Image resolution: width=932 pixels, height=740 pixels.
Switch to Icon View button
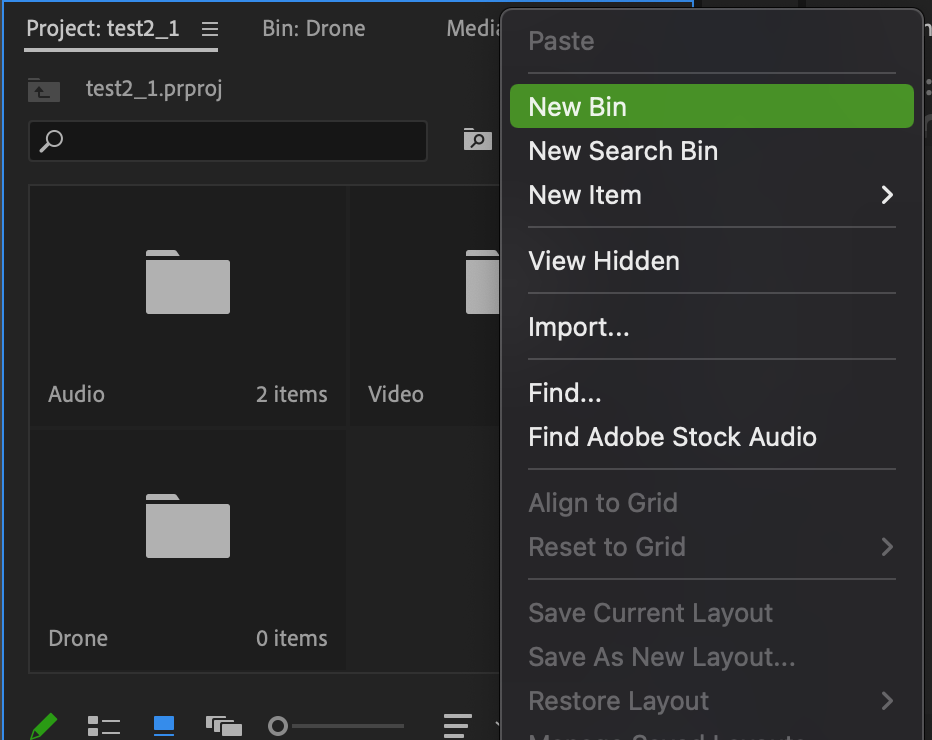(164, 724)
